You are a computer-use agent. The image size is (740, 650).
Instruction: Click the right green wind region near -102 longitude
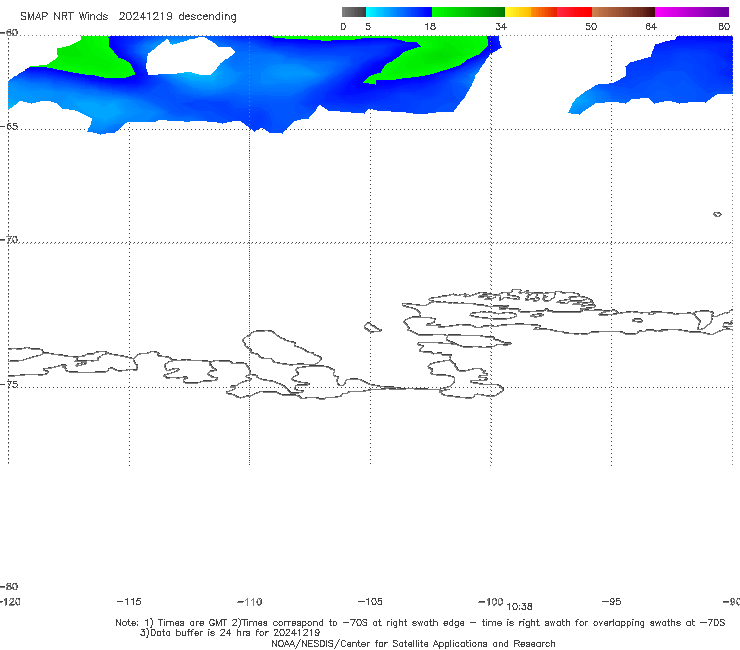pyautogui.click(x=429, y=61)
